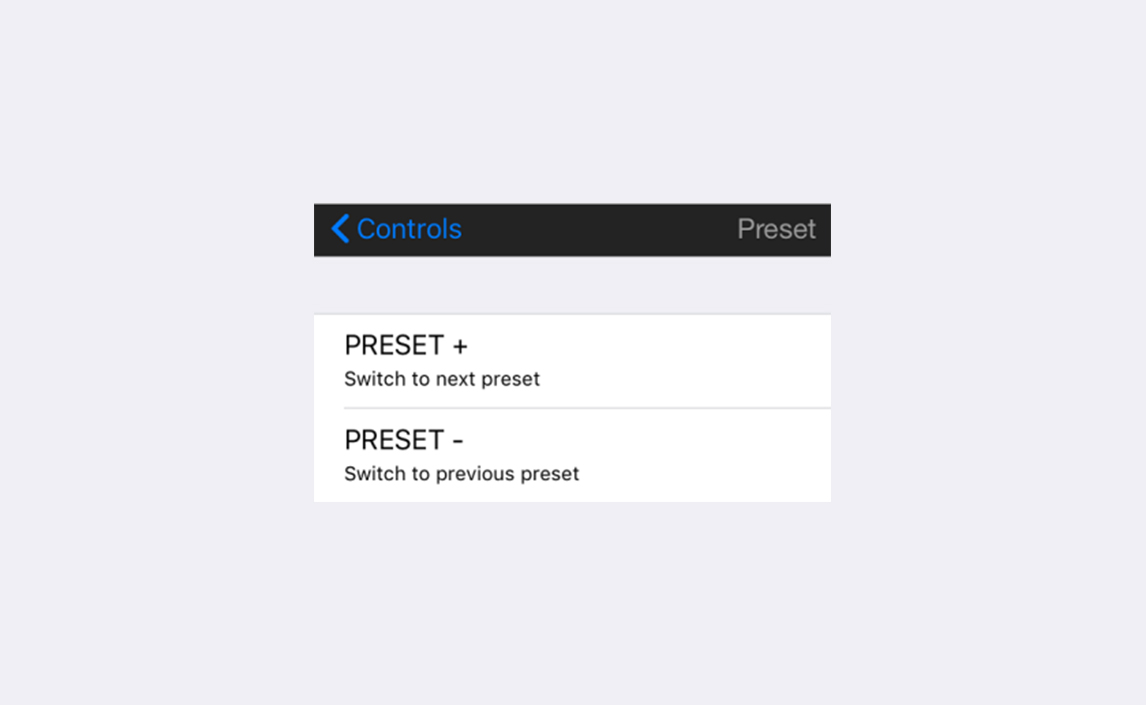Click the 'Switch to previous preset' description
The height and width of the screenshot is (705, 1146).
point(461,474)
